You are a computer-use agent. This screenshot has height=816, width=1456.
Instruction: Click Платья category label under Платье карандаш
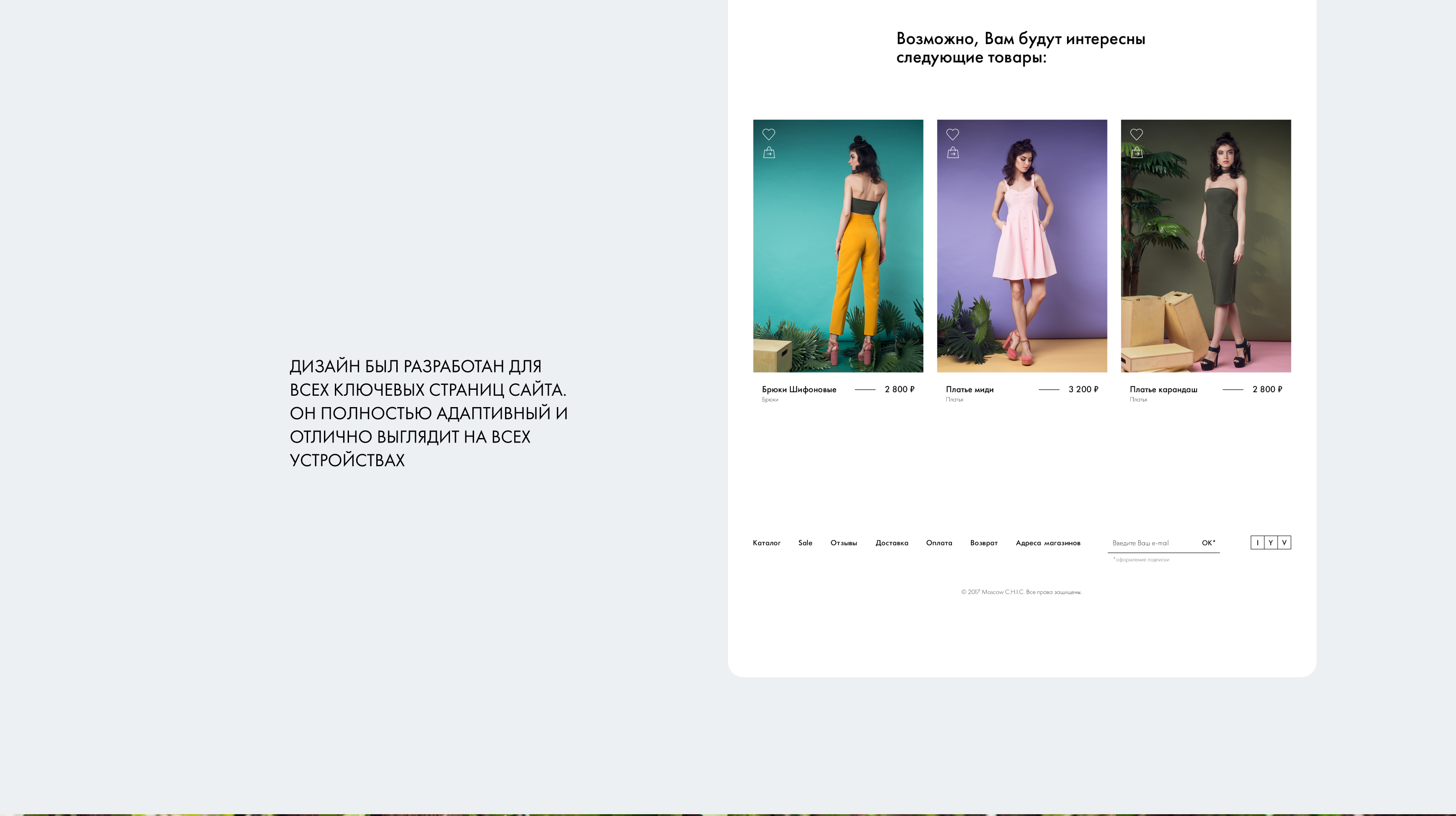pyautogui.click(x=1138, y=399)
